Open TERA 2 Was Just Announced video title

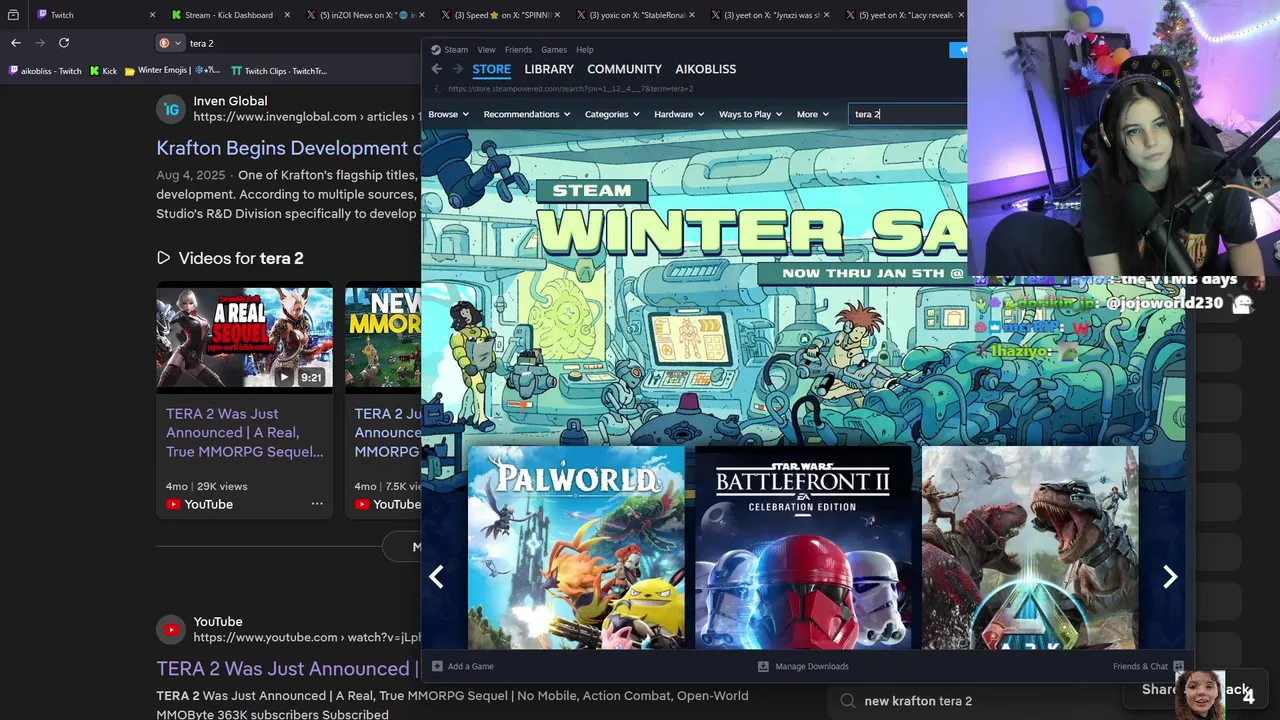point(244,432)
